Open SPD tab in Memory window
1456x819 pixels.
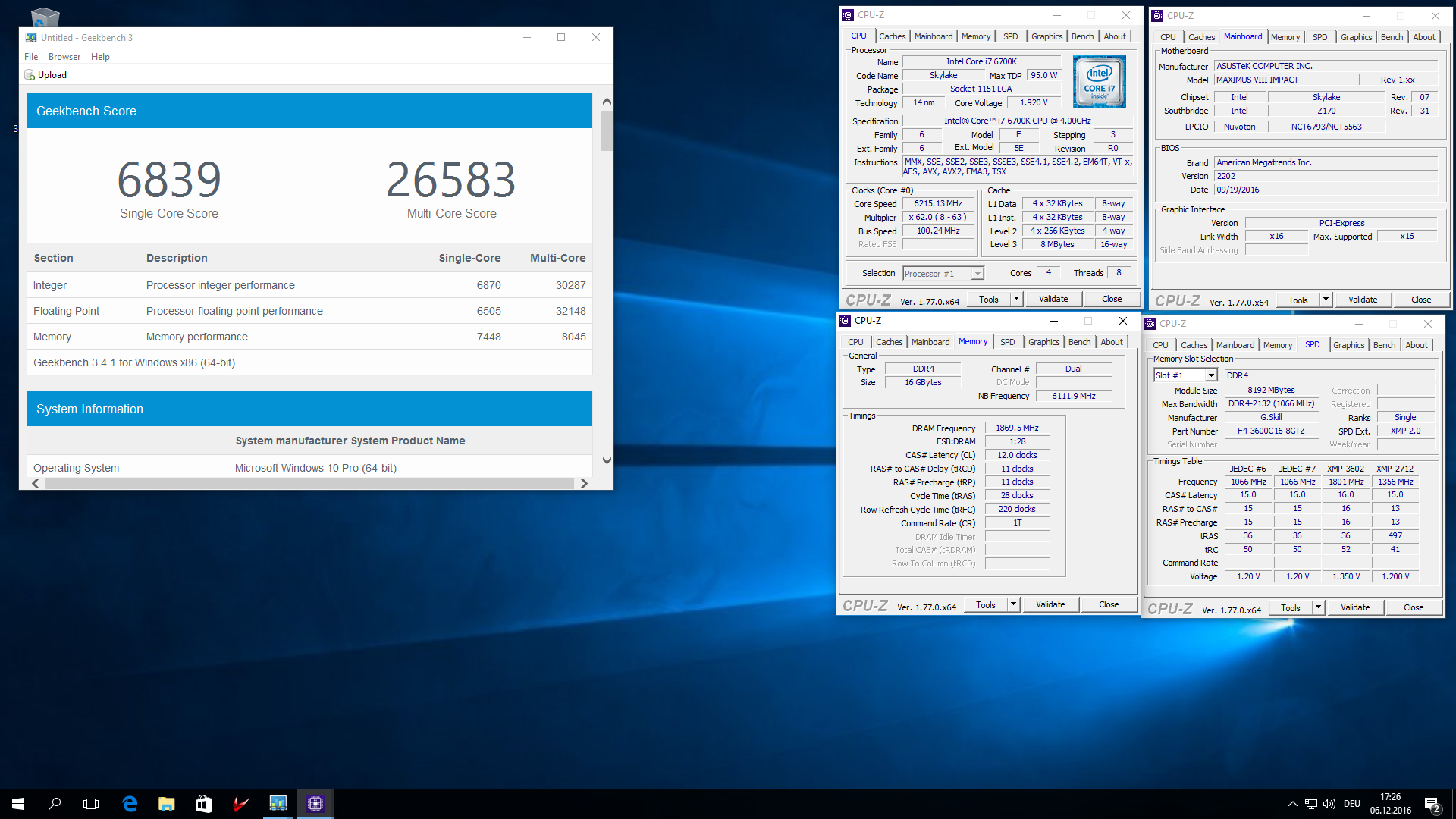click(x=1007, y=342)
